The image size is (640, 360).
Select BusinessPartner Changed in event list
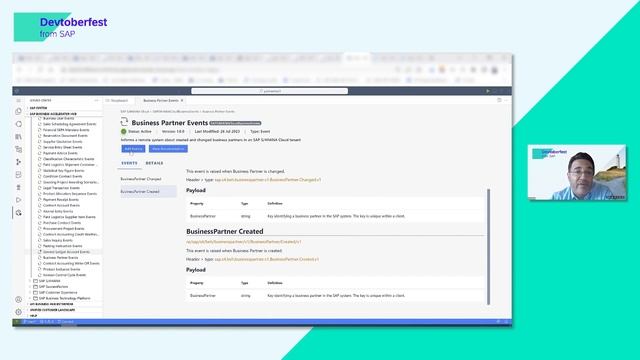[141, 179]
